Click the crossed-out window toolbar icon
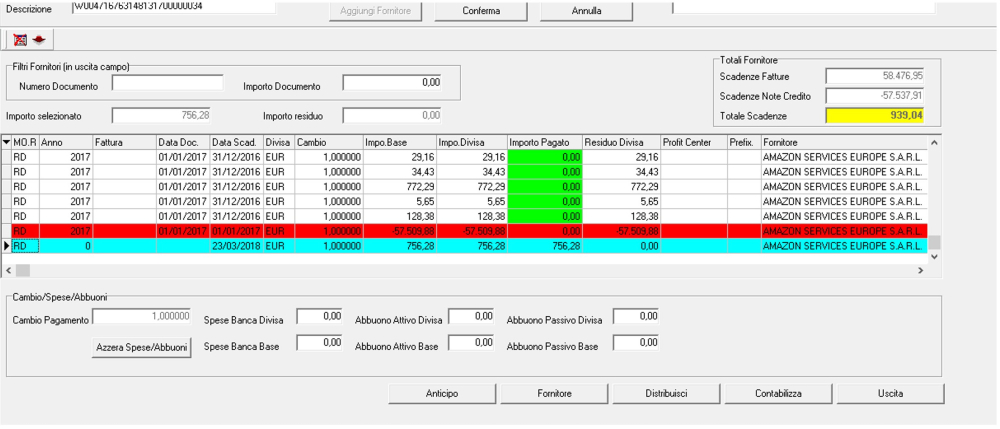This screenshot has width=1000, height=429. pyautogui.click(x=20, y=39)
